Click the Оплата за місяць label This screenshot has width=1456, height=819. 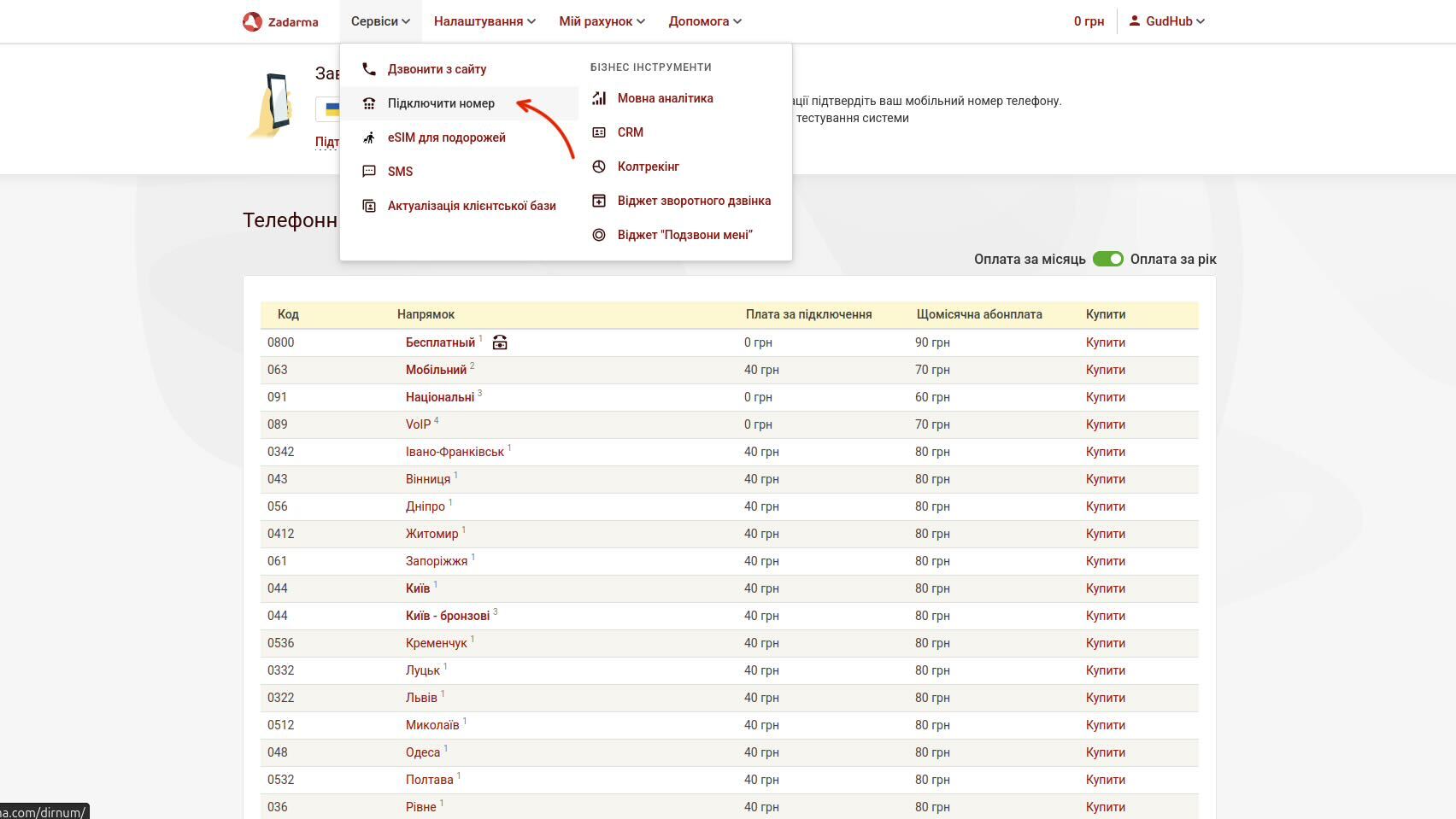1030,259
